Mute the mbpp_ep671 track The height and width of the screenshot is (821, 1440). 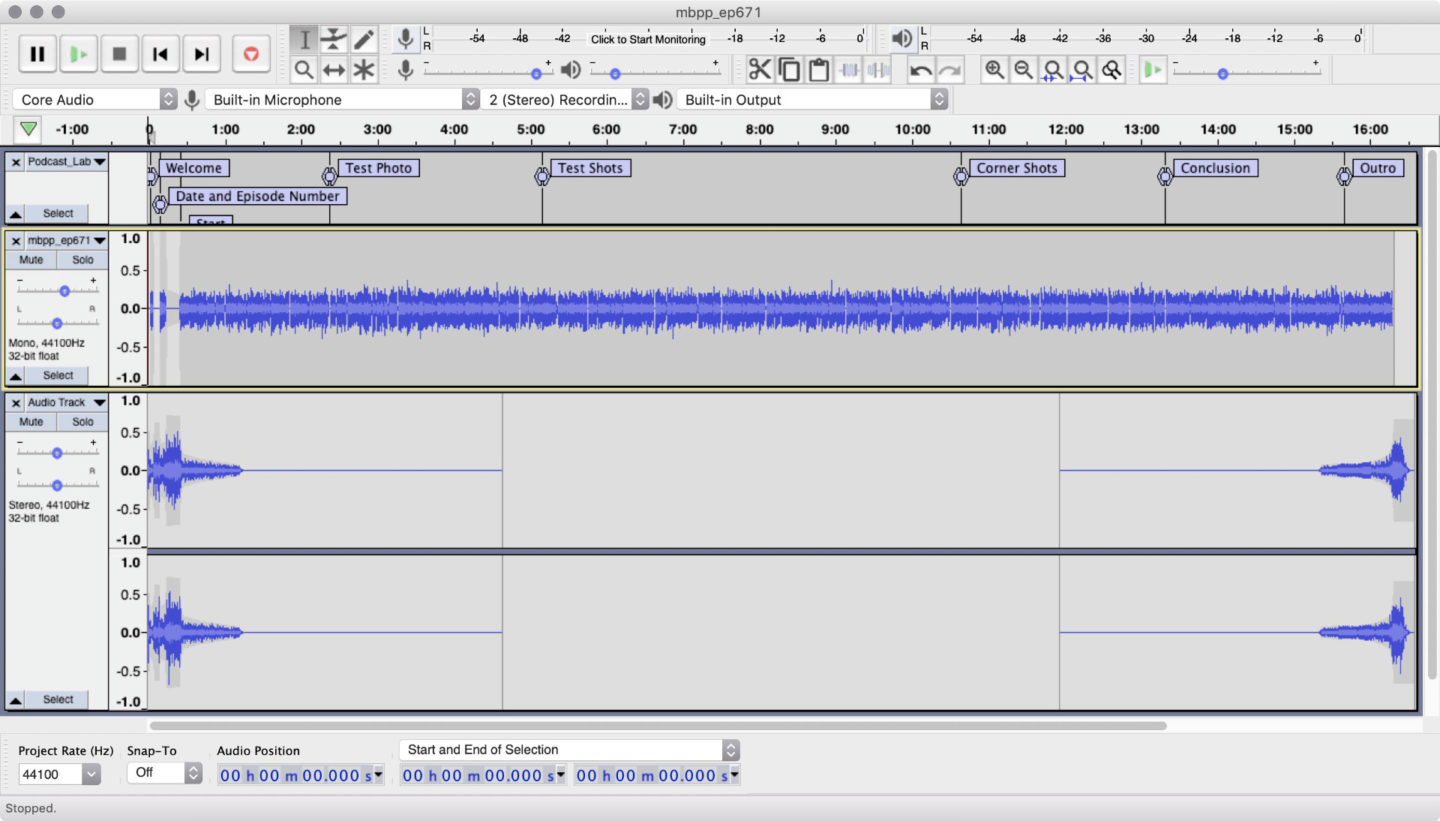[x=31, y=260]
